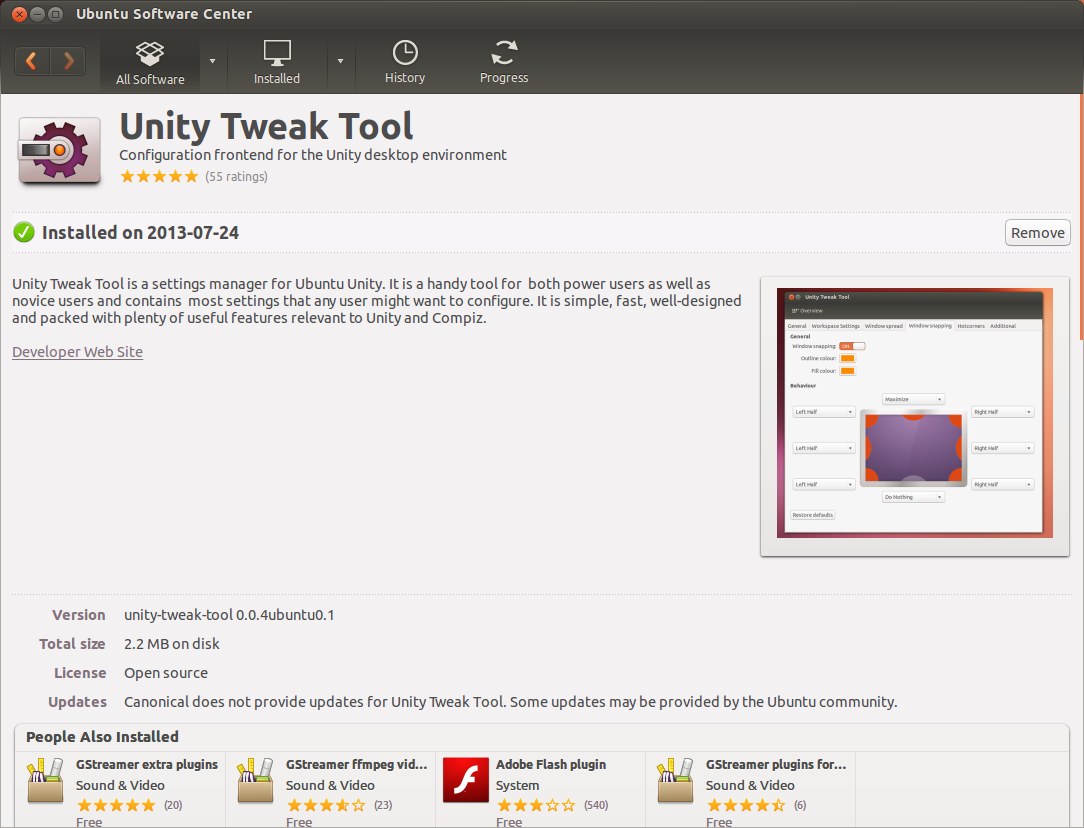Open the Progress view

click(x=504, y=62)
